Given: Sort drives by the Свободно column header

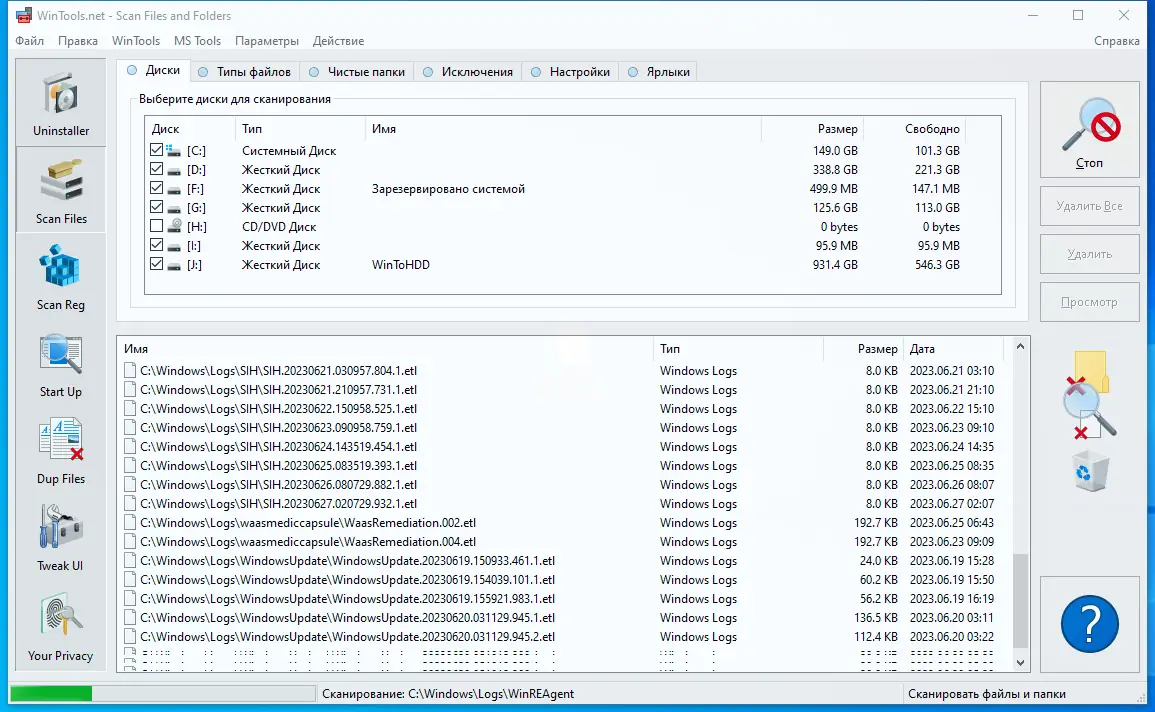Looking at the screenshot, I should tap(914, 129).
